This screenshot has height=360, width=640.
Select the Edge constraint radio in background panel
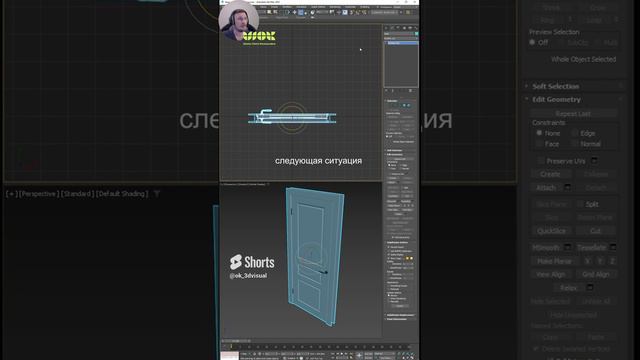[x=575, y=133]
